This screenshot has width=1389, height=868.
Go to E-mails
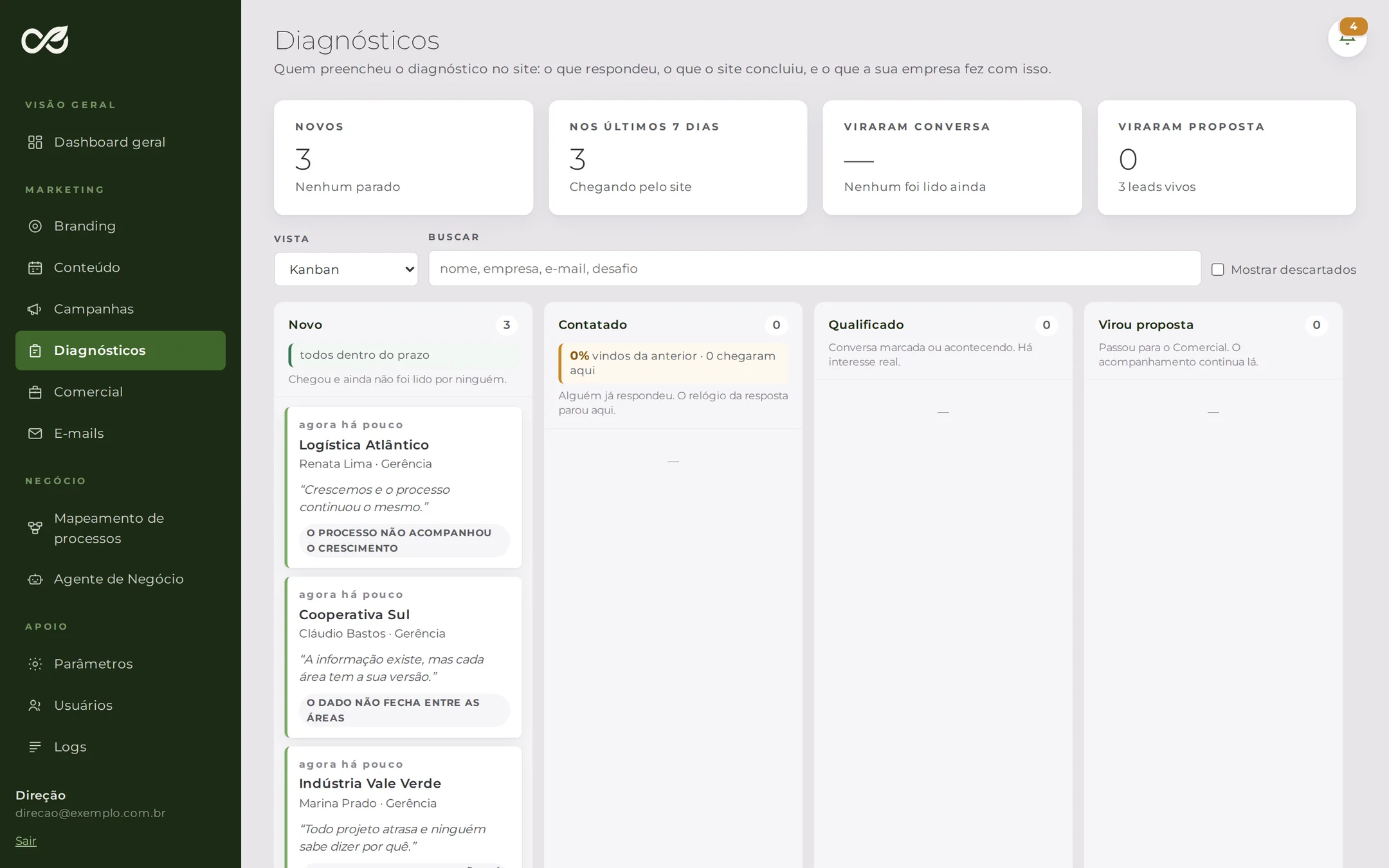[x=121, y=433]
